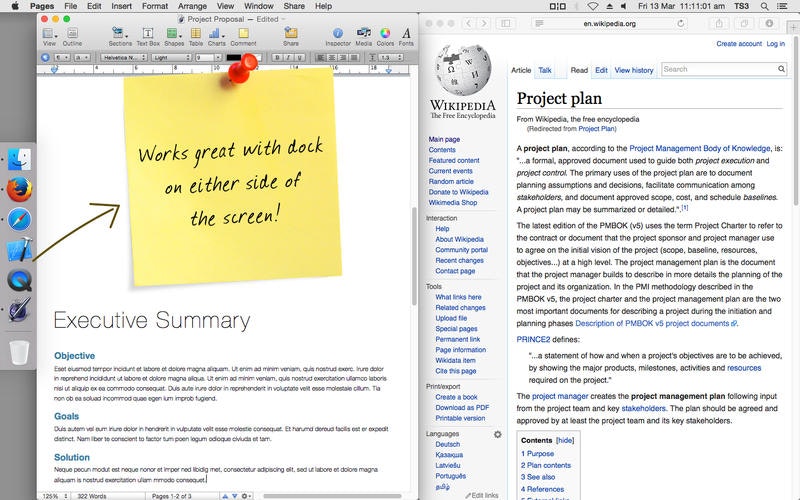Open the 125% zoom level popup
This screenshot has width=800, height=500.
(x=55, y=496)
